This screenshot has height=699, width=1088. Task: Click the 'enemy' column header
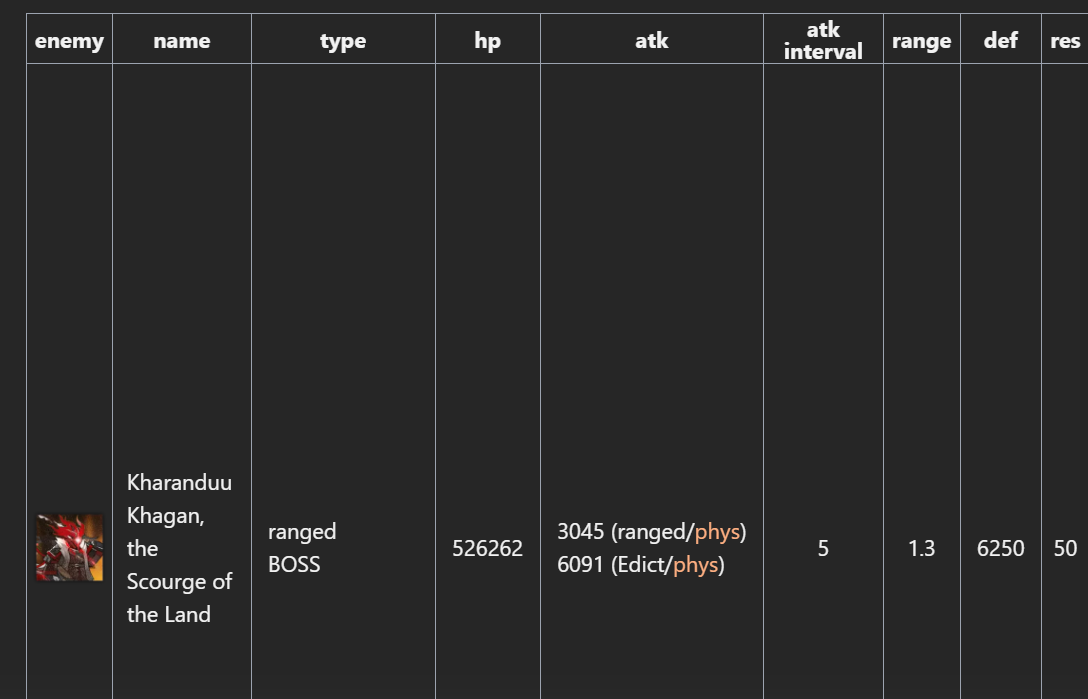[x=69, y=41]
